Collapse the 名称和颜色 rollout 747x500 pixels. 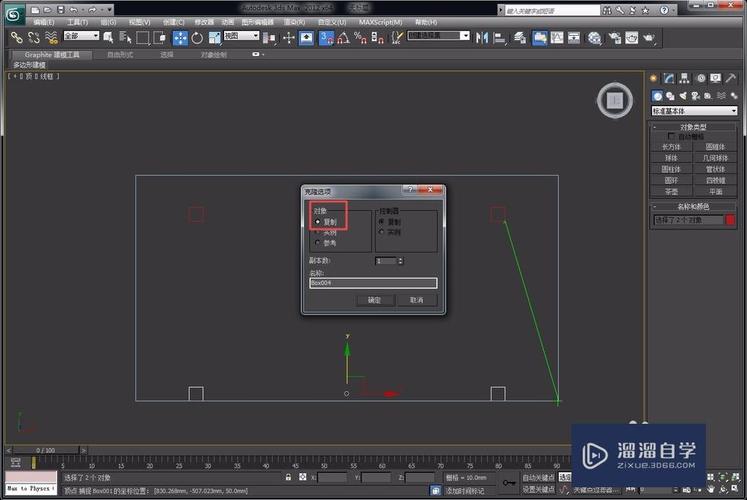tap(693, 206)
